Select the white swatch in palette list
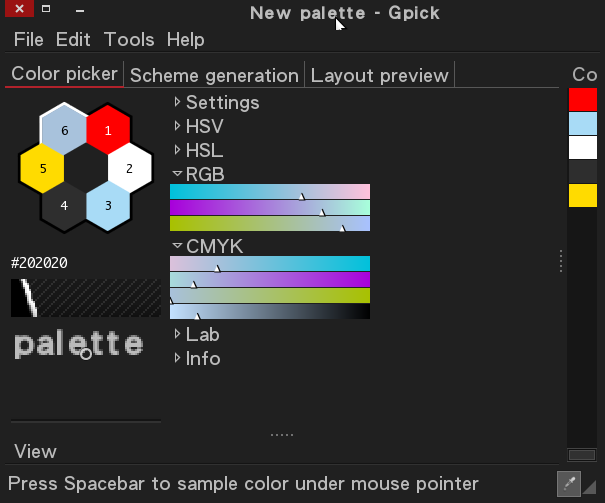This screenshot has height=503, width=605. pyautogui.click(x=583, y=147)
